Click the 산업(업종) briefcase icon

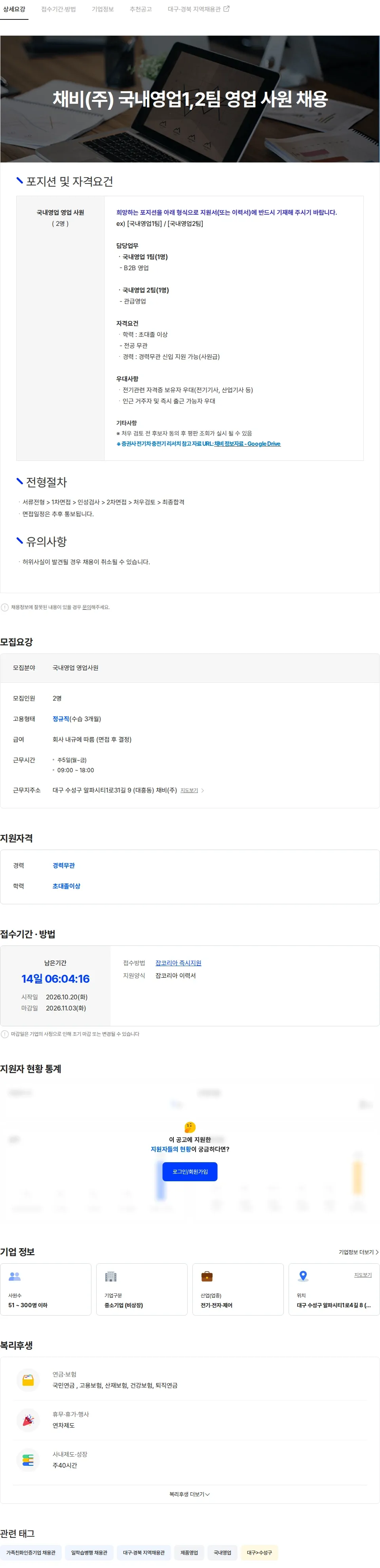click(207, 1276)
